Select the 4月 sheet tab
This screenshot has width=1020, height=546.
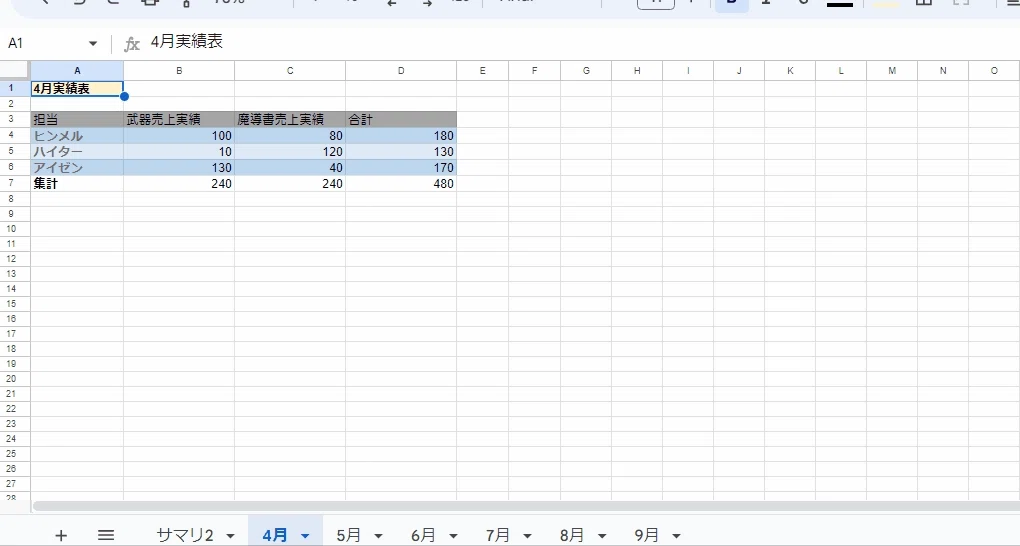coord(275,535)
